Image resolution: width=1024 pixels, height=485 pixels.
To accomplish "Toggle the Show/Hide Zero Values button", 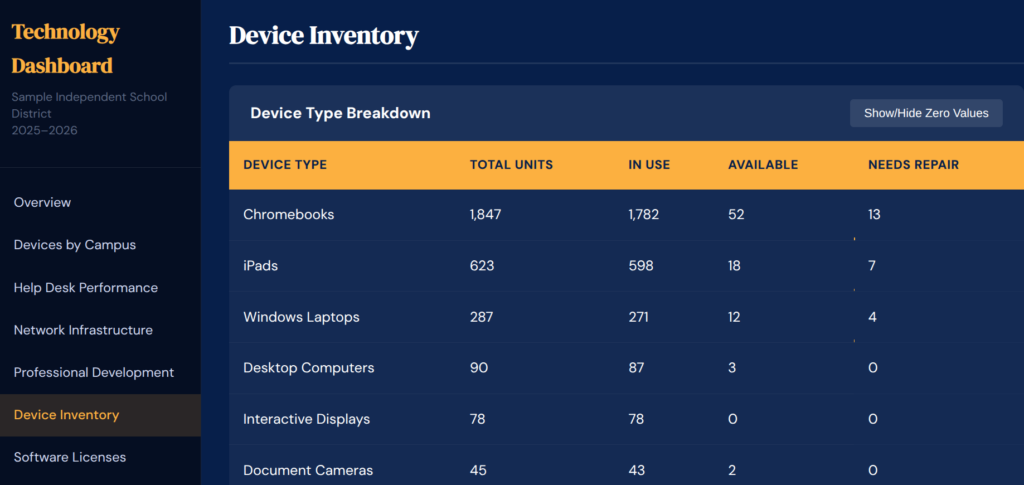I will click(926, 113).
